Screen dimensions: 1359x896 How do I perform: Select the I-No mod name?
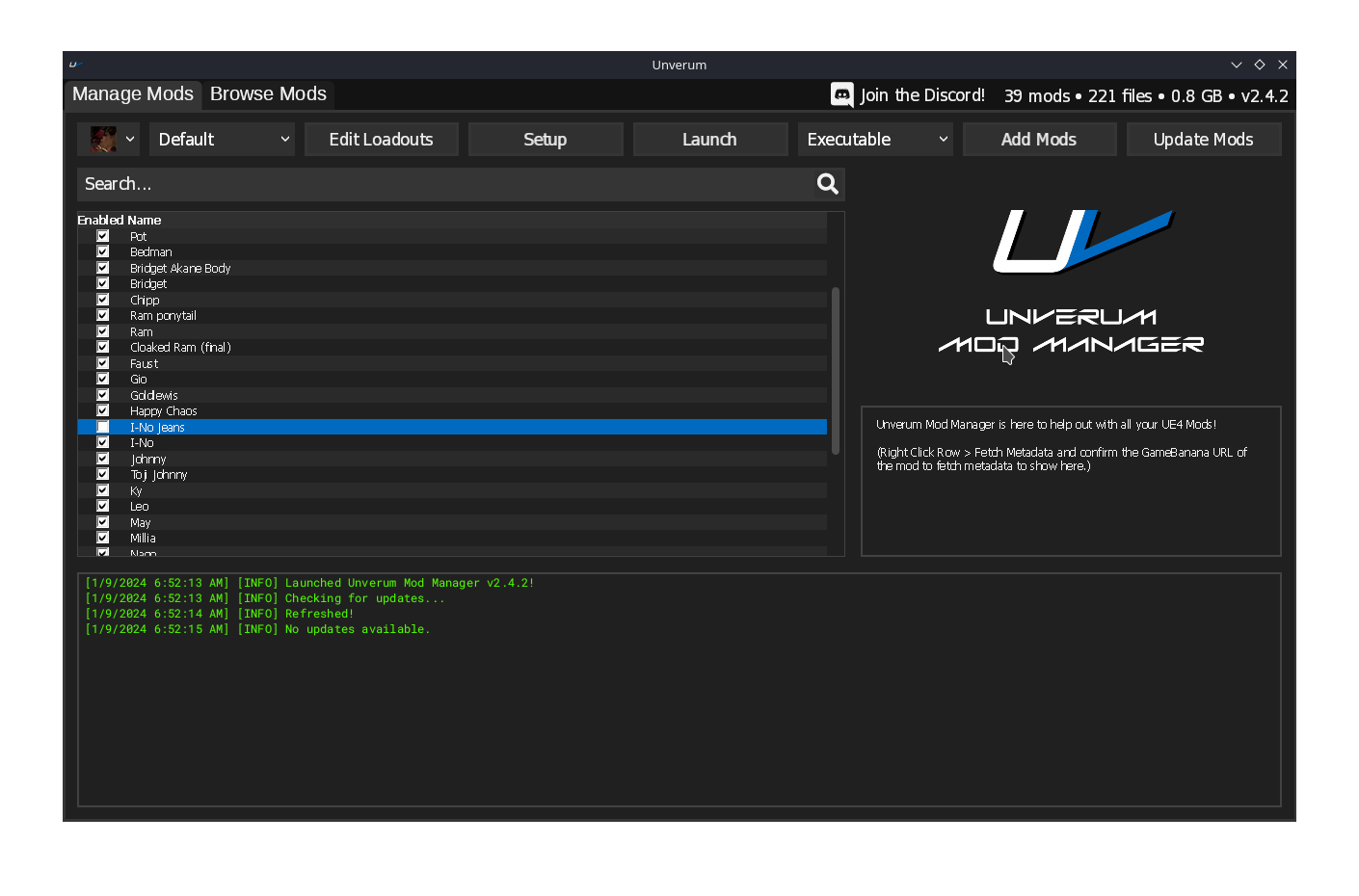click(142, 443)
